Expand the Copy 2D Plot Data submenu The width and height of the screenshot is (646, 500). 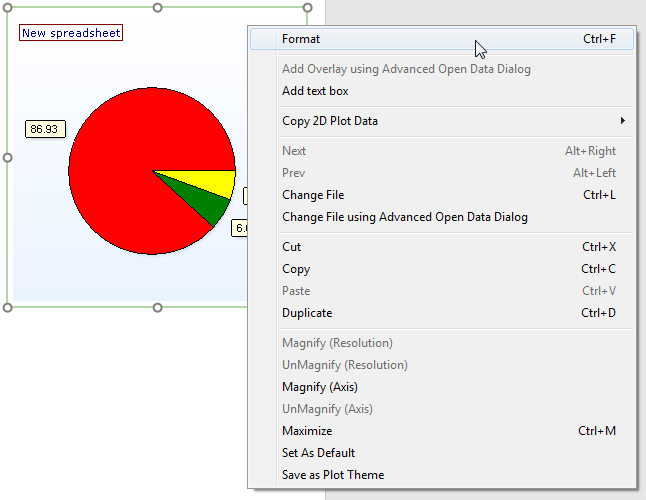pyautogui.click(x=330, y=121)
